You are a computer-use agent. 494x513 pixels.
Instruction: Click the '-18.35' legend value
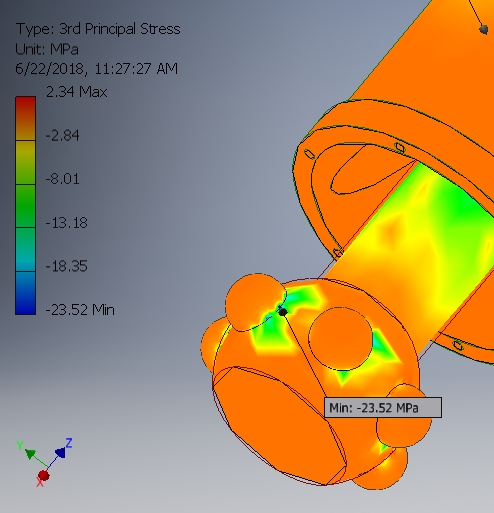point(66,266)
